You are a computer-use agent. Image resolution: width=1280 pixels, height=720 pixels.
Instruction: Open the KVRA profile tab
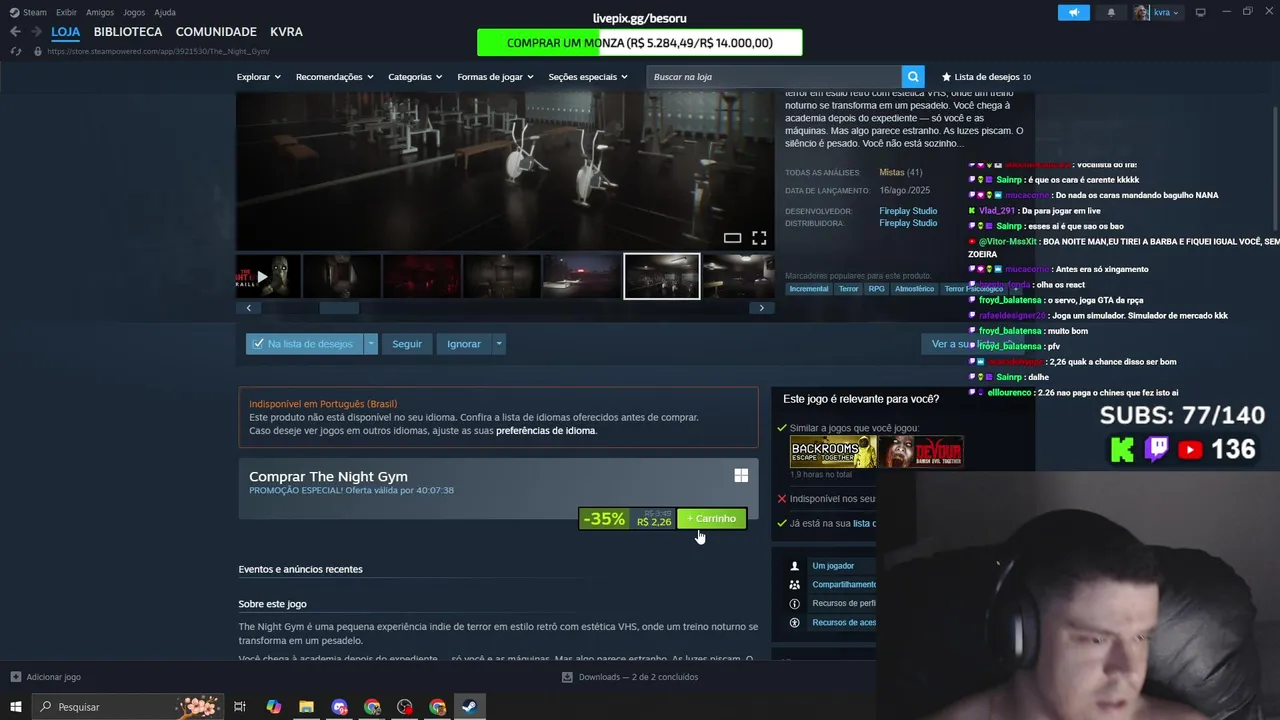pos(286,32)
